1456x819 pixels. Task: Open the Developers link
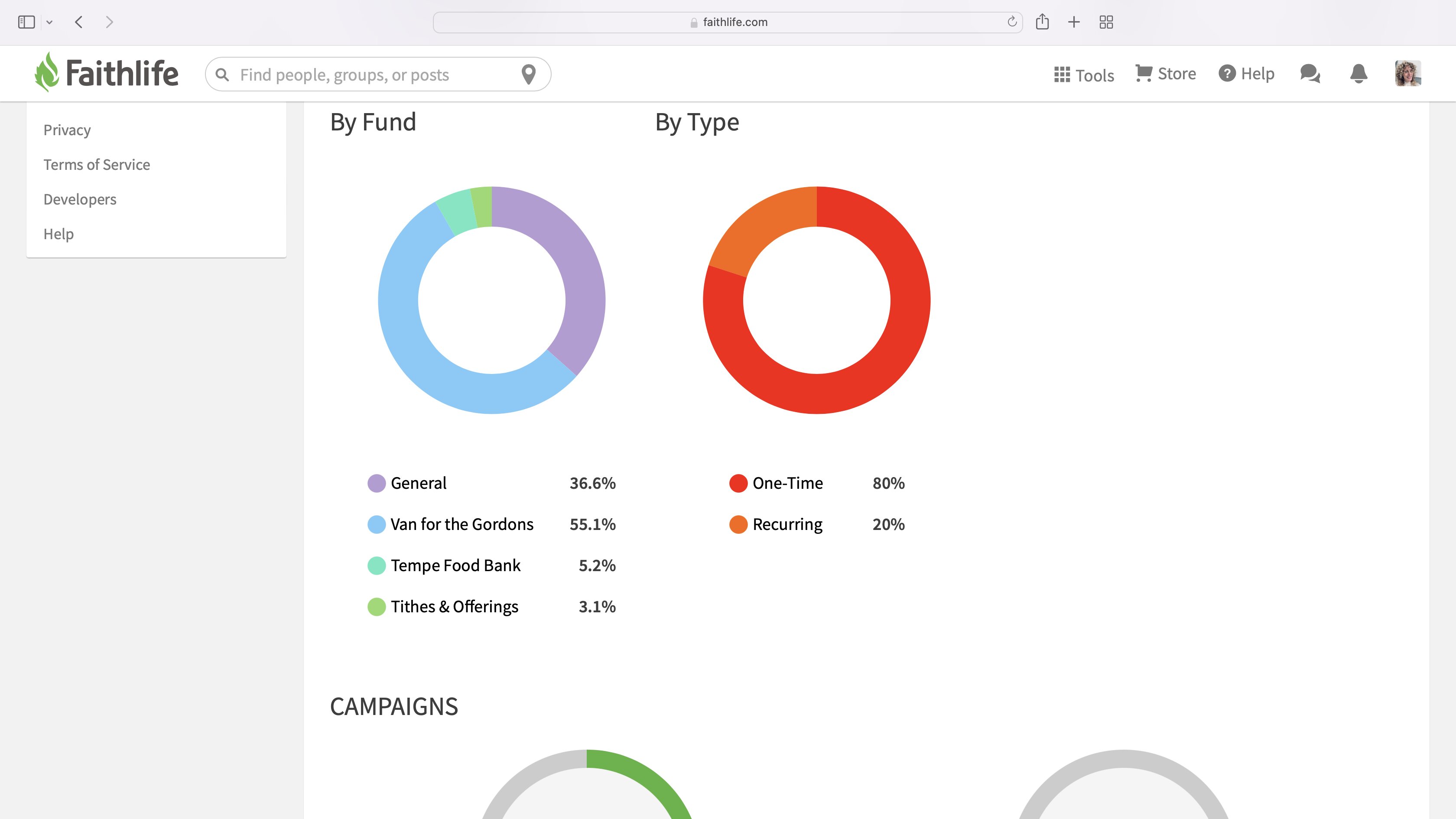tap(80, 199)
